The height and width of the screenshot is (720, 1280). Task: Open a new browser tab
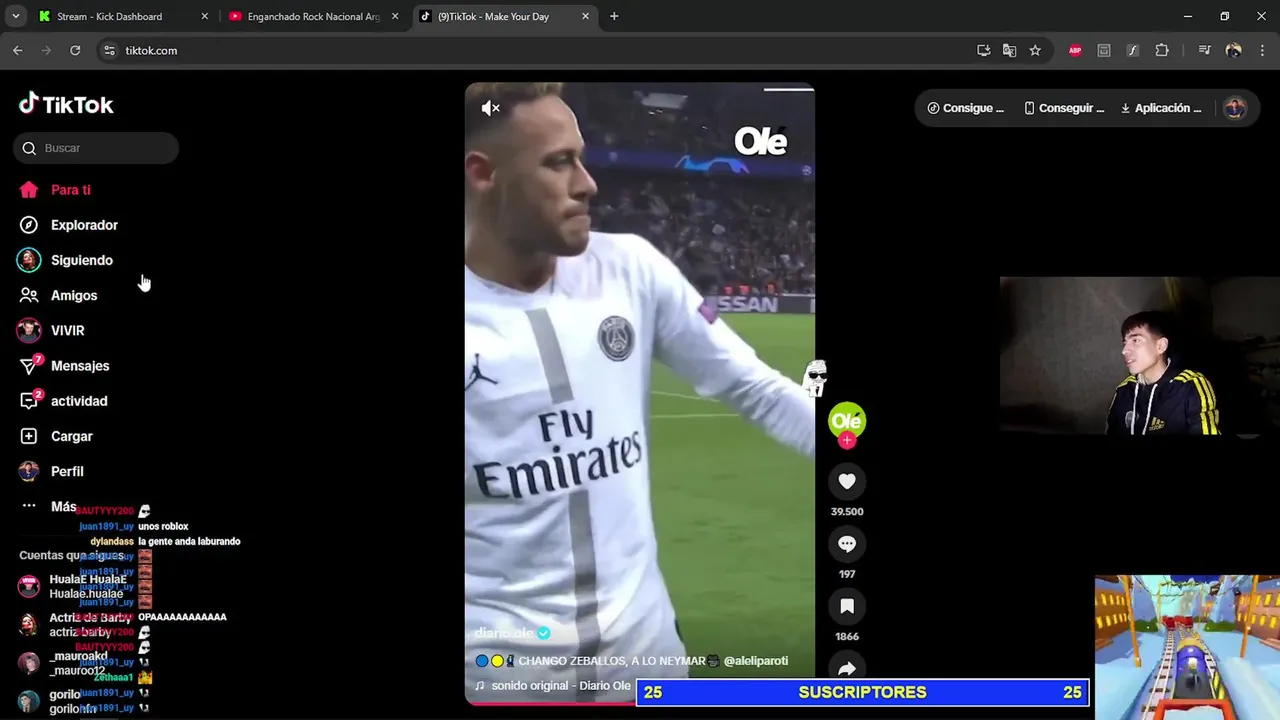[614, 16]
